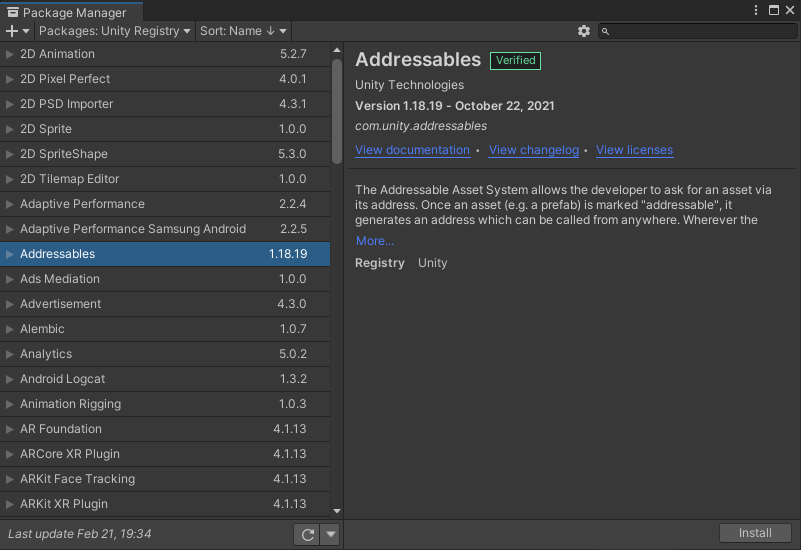Open the refresh options dropdown arrow
Viewport: 801px width, 550px height.
point(331,534)
